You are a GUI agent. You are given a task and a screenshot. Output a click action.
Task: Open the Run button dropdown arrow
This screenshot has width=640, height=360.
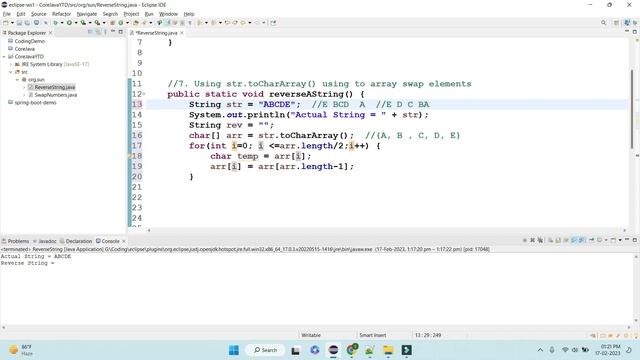tap(76, 23)
